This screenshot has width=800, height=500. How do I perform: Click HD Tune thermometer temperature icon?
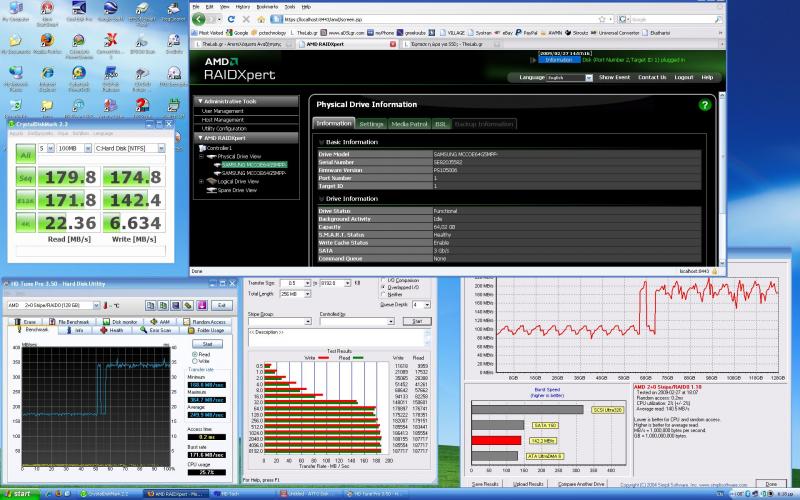pos(106,305)
